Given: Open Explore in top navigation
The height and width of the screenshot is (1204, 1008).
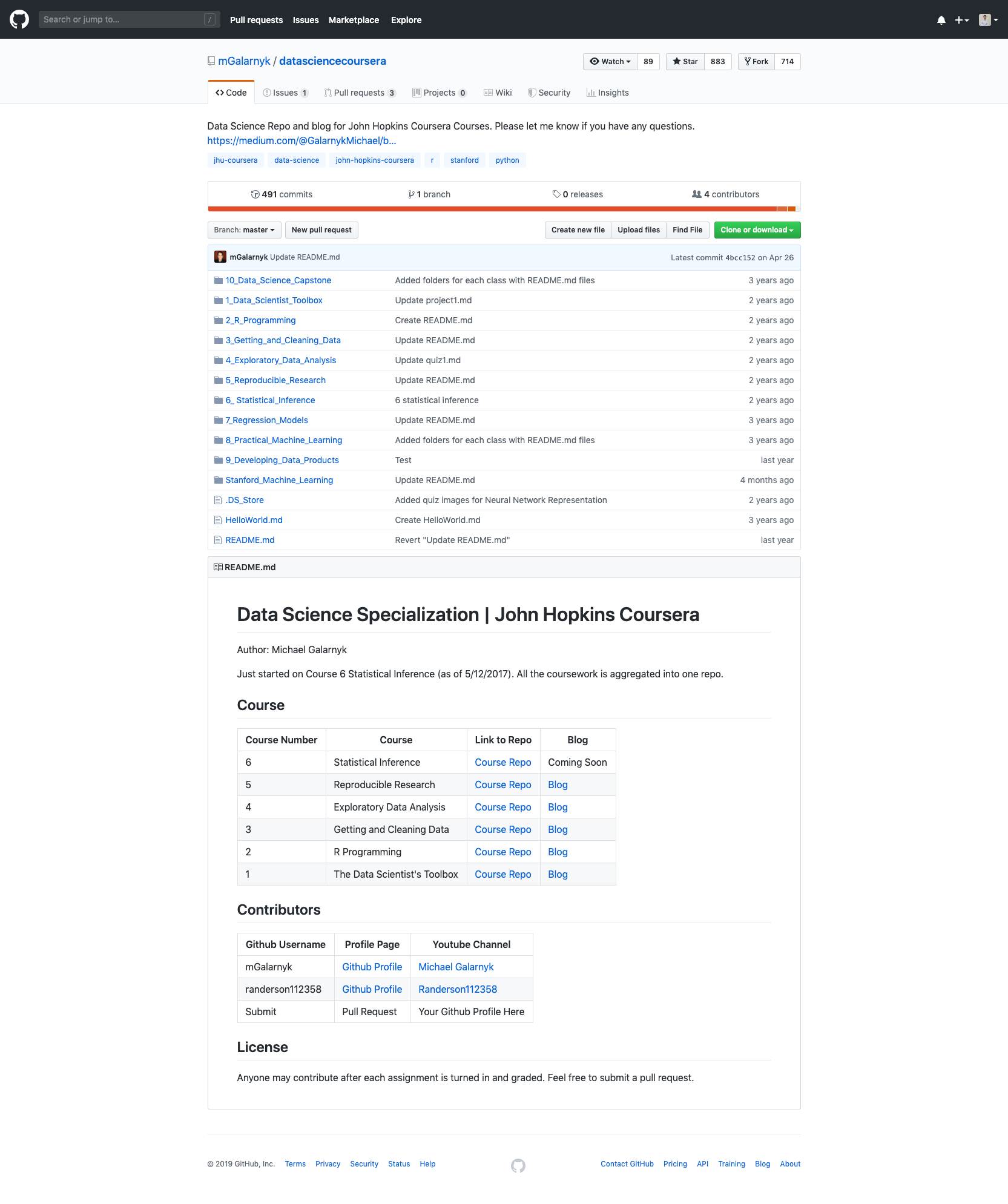Looking at the screenshot, I should 406,20.
